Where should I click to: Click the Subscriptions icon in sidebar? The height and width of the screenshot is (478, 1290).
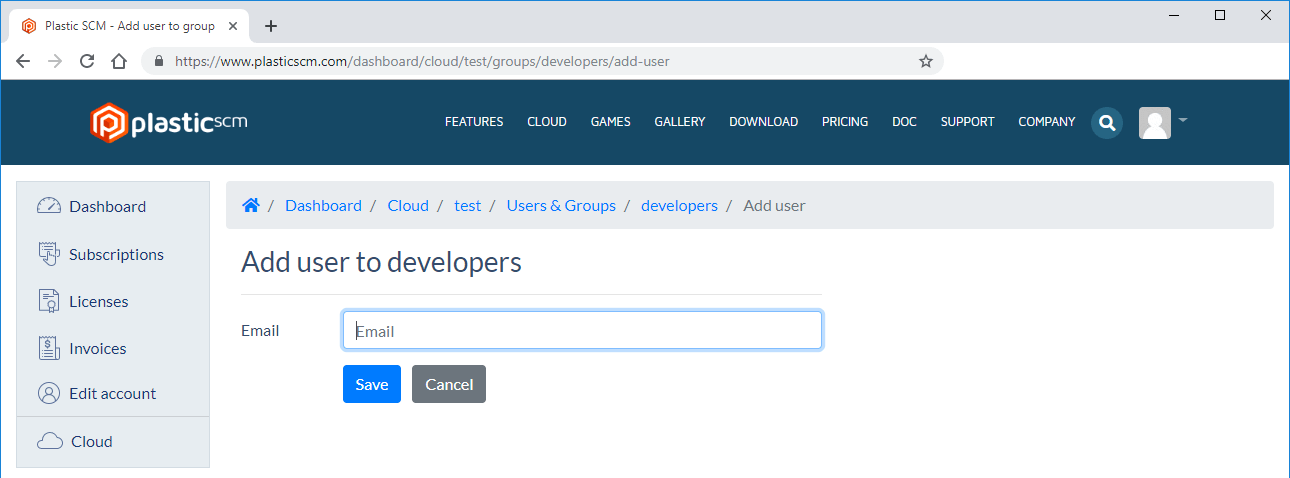tap(49, 254)
